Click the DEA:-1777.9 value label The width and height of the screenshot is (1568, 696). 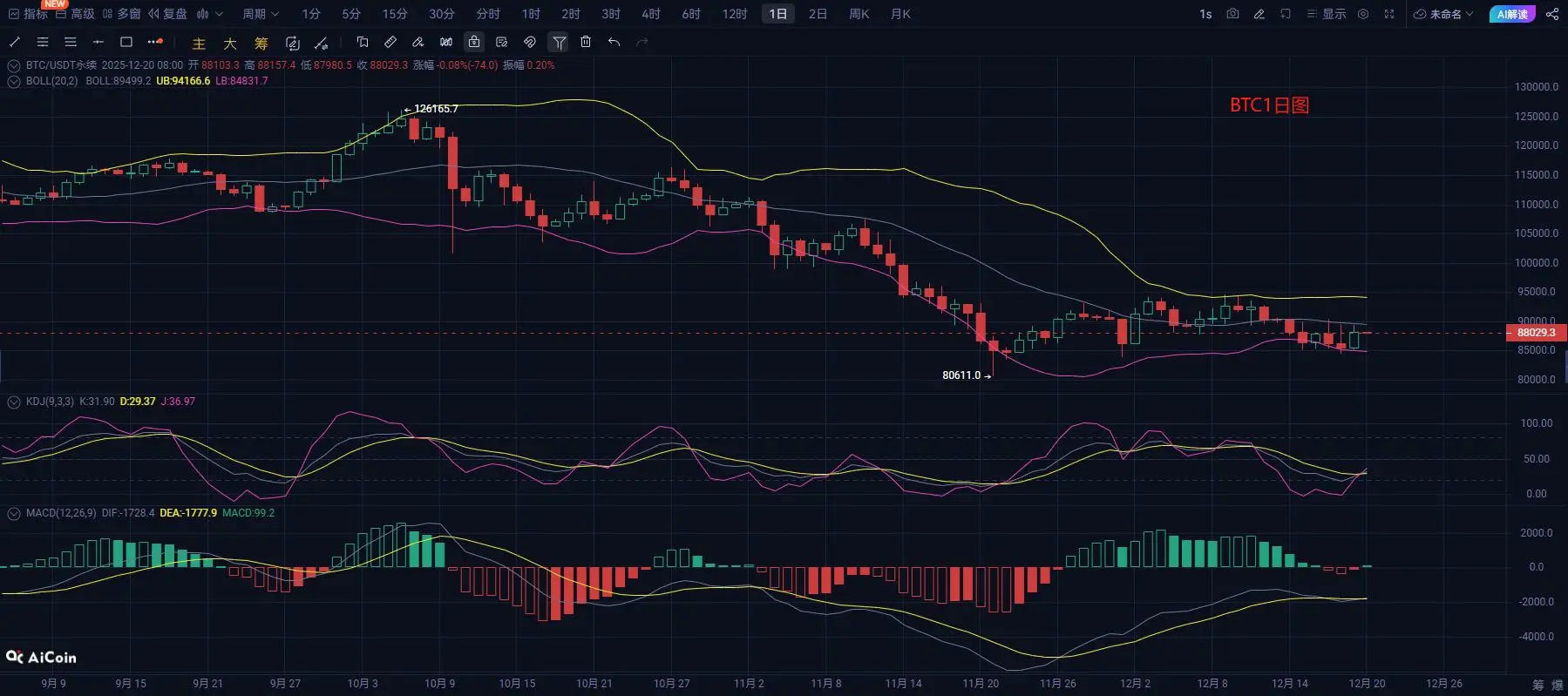click(188, 513)
